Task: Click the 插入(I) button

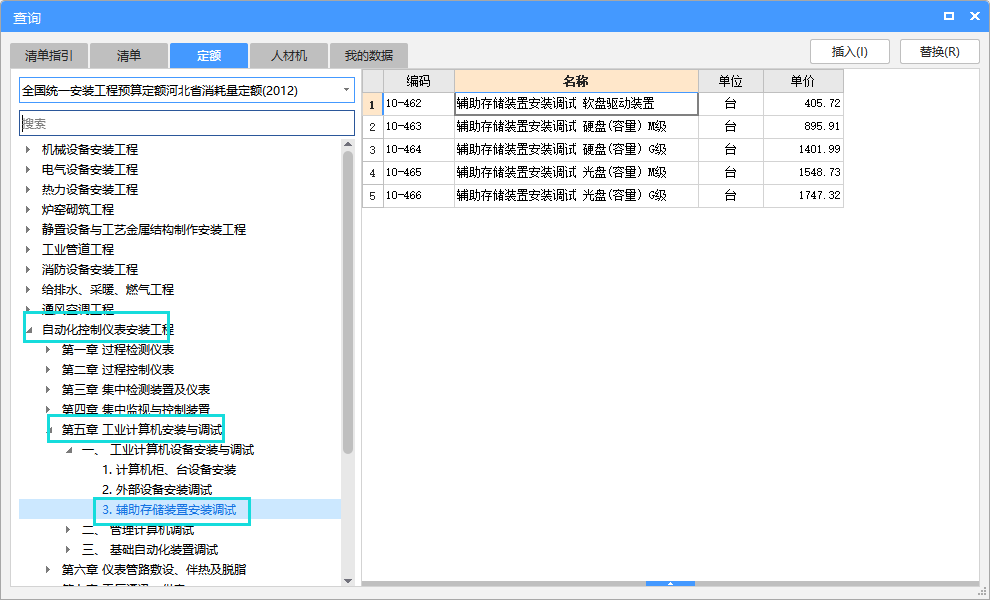Action: pyautogui.click(x=850, y=52)
